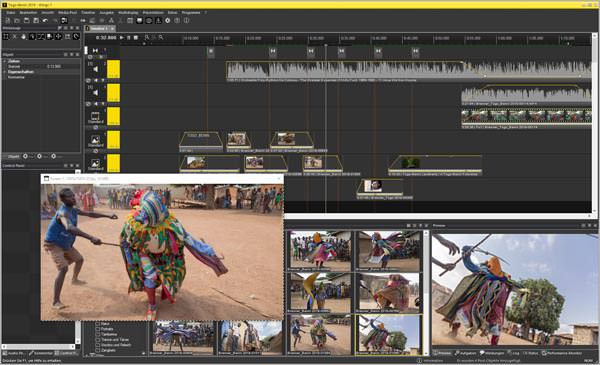The width and height of the screenshot is (600, 365).
Task: Select the portrait image clip on bottom track
Action: [380, 187]
